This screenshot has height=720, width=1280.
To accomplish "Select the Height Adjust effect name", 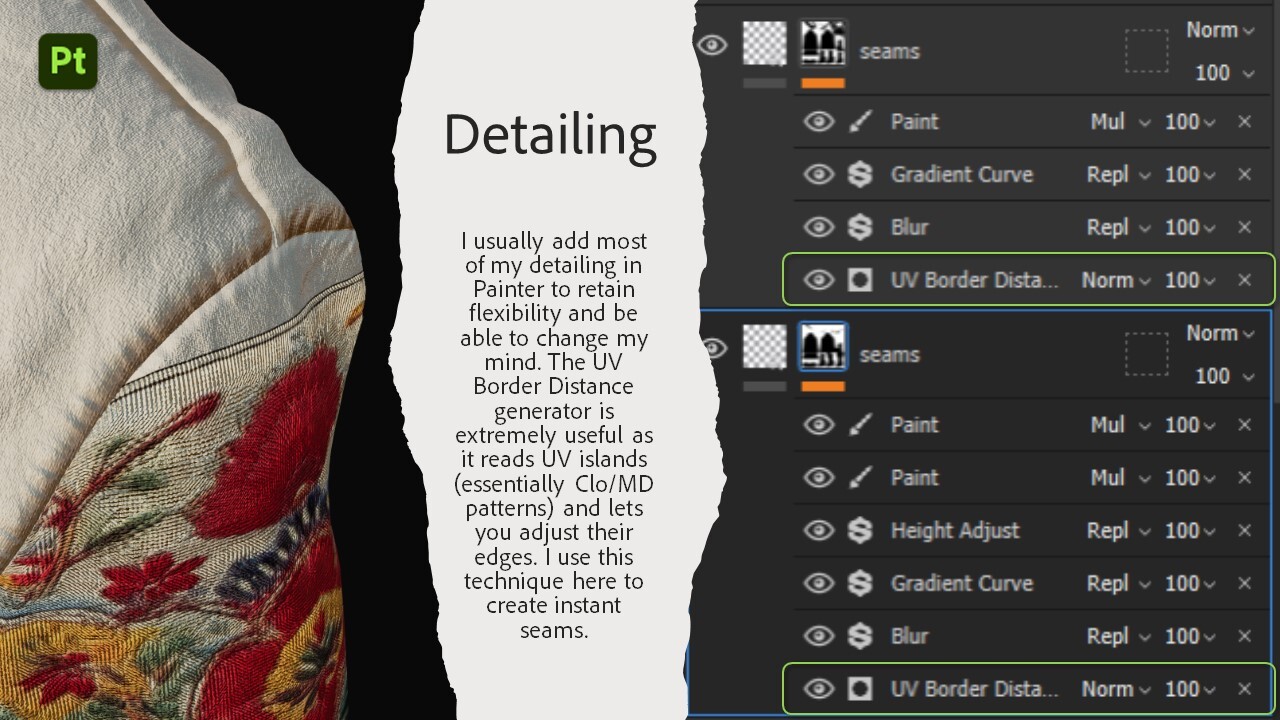I will pos(955,531).
